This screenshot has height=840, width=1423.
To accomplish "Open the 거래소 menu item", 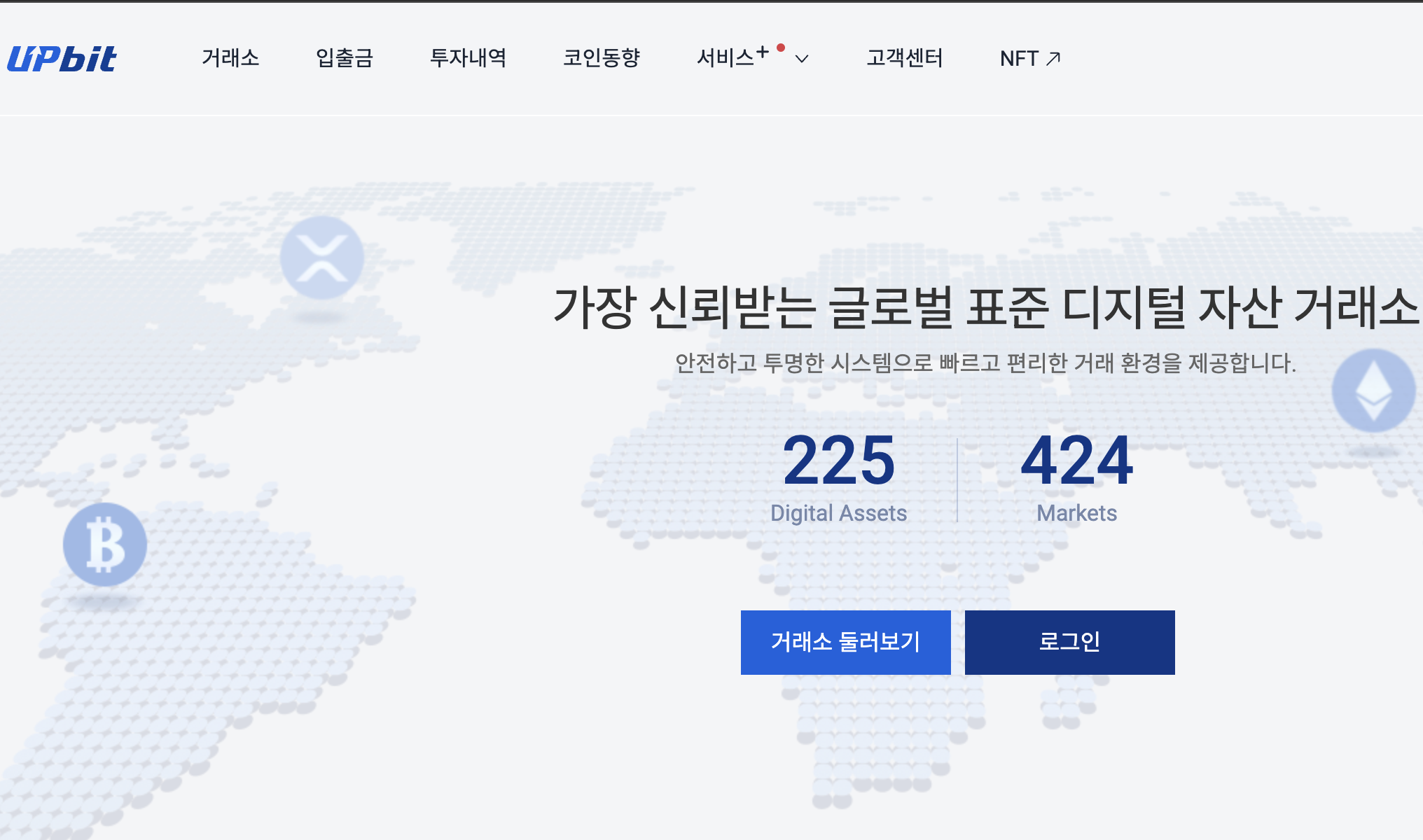I will pos(231,59).
